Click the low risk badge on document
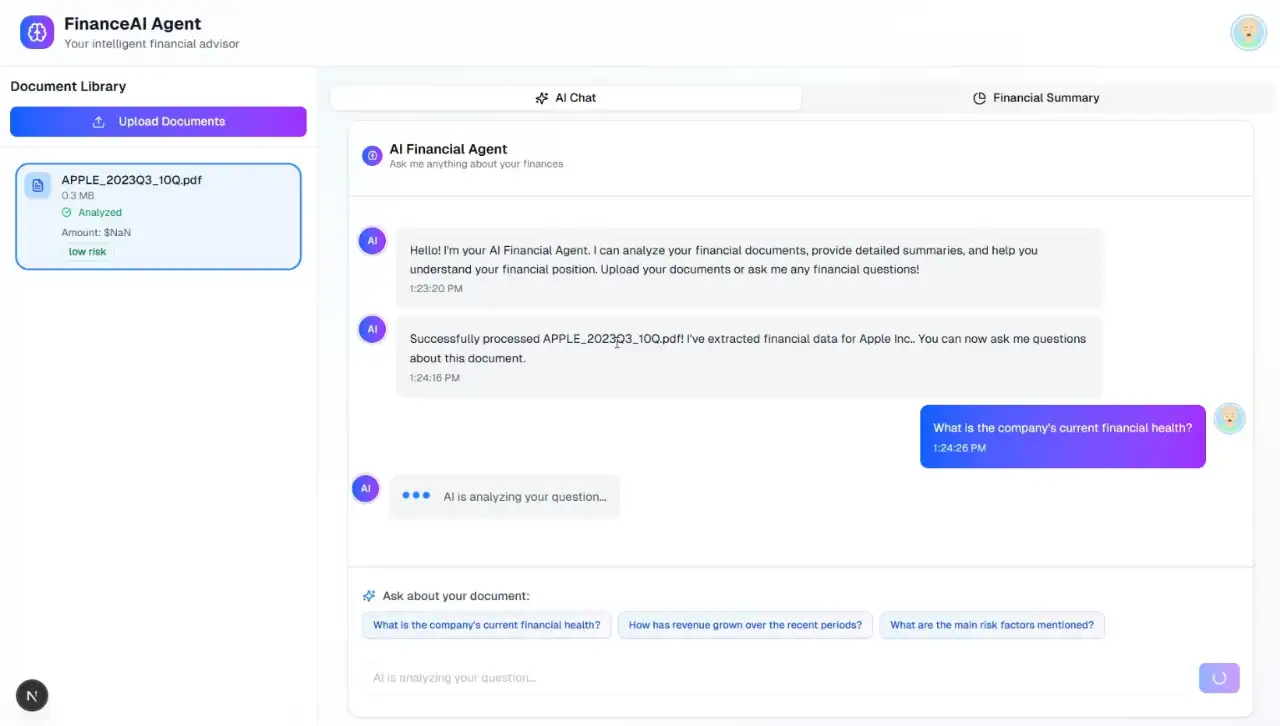This screenshot has width=1280, height=726. [x=87, y=252]
